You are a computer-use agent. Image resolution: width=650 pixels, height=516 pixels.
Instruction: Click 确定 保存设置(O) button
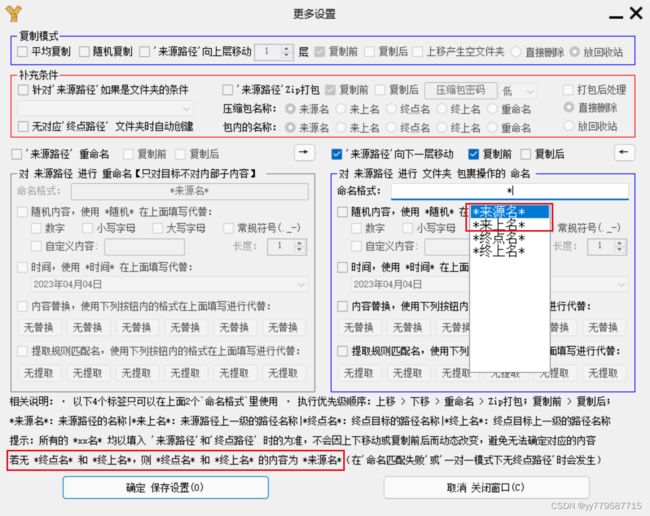coord(165,487)
